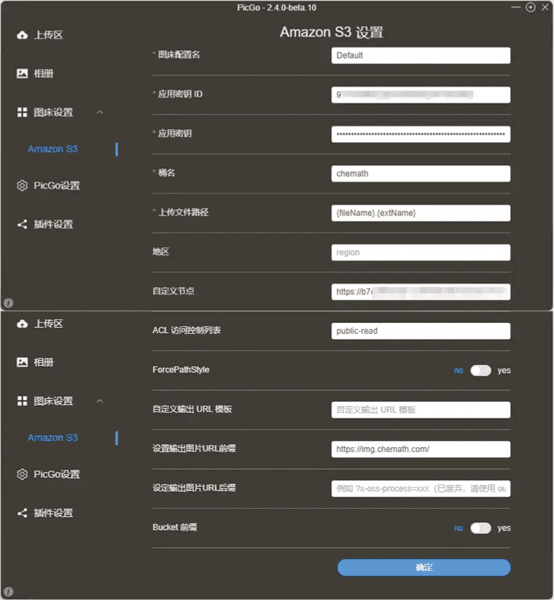Collapse 图床设置 chevron in upper sidebar
This screenshot has height=600, width=554.
[100, 112]
